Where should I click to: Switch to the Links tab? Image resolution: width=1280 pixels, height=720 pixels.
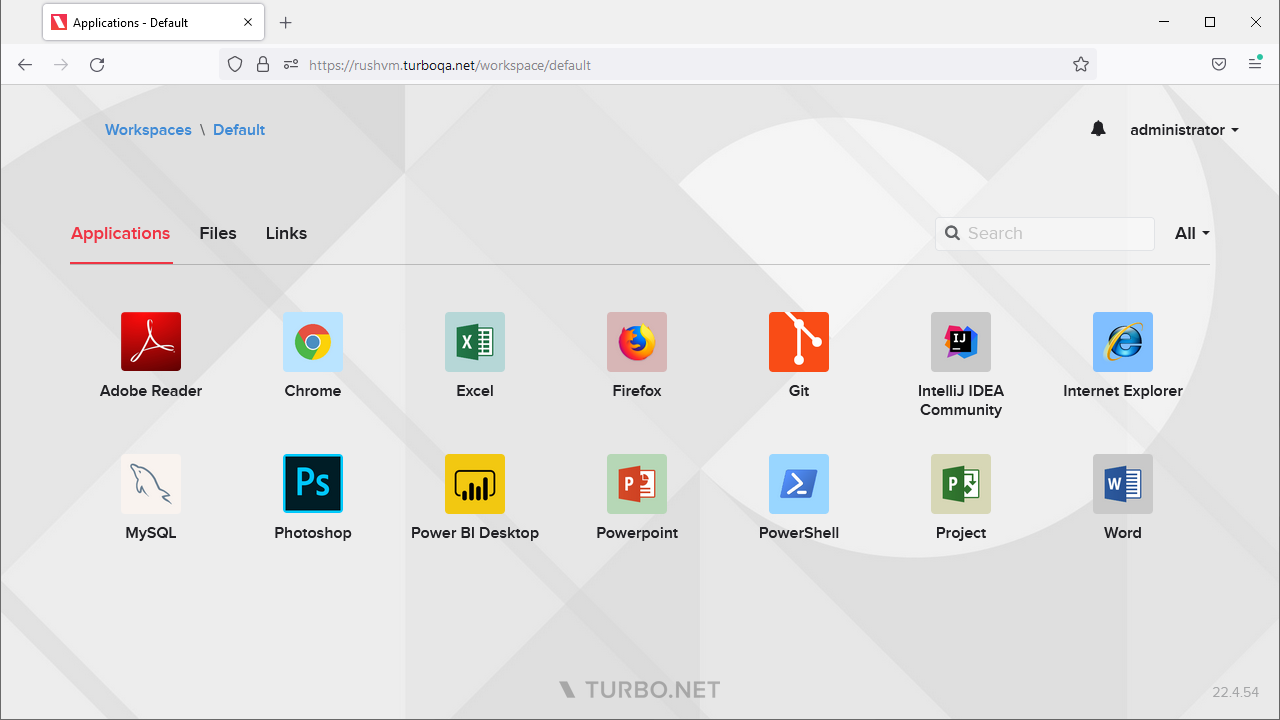(x=286, y=233)
